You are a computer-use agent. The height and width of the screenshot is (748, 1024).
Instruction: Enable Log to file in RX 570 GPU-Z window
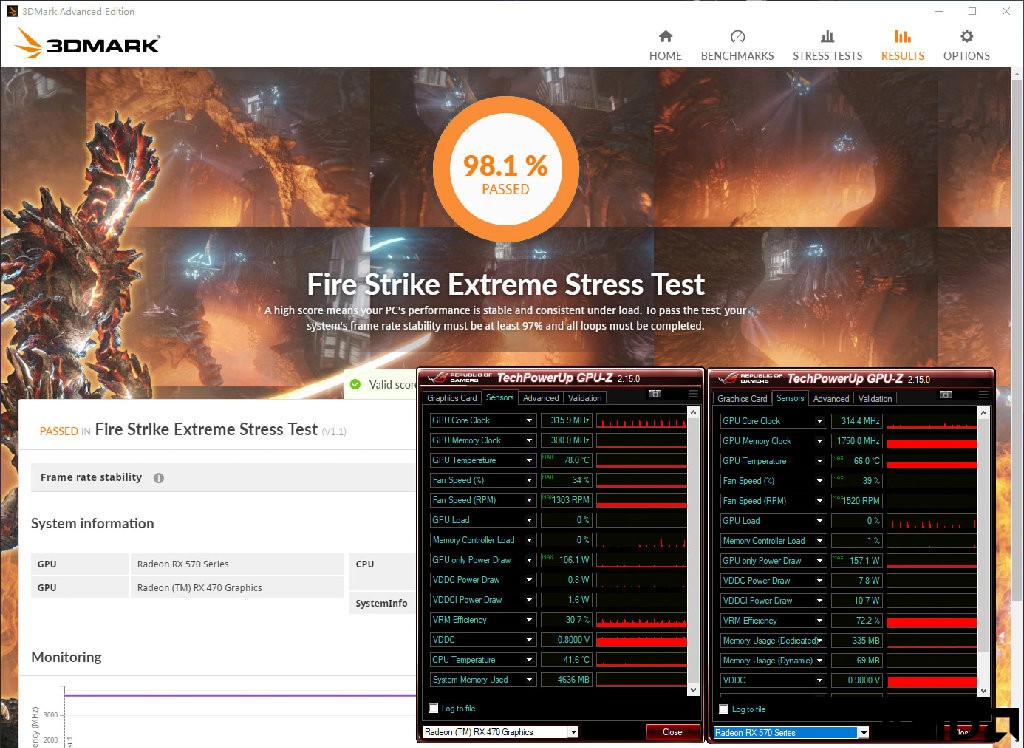[x=723, y=709]
